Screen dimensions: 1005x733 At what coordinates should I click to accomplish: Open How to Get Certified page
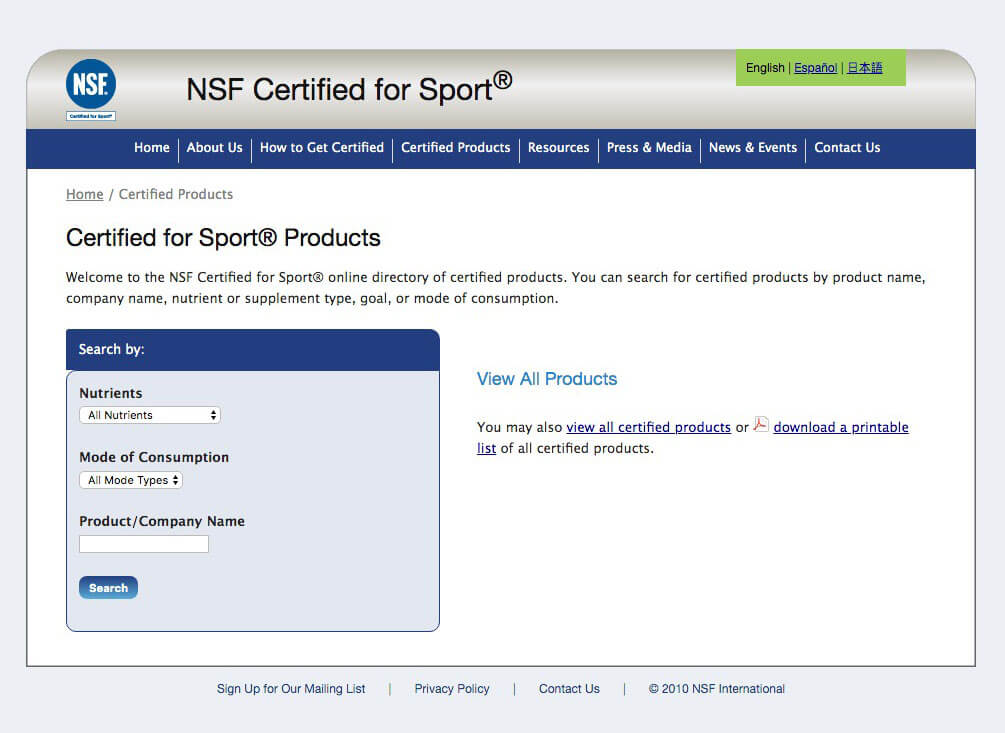click(322, 147)
